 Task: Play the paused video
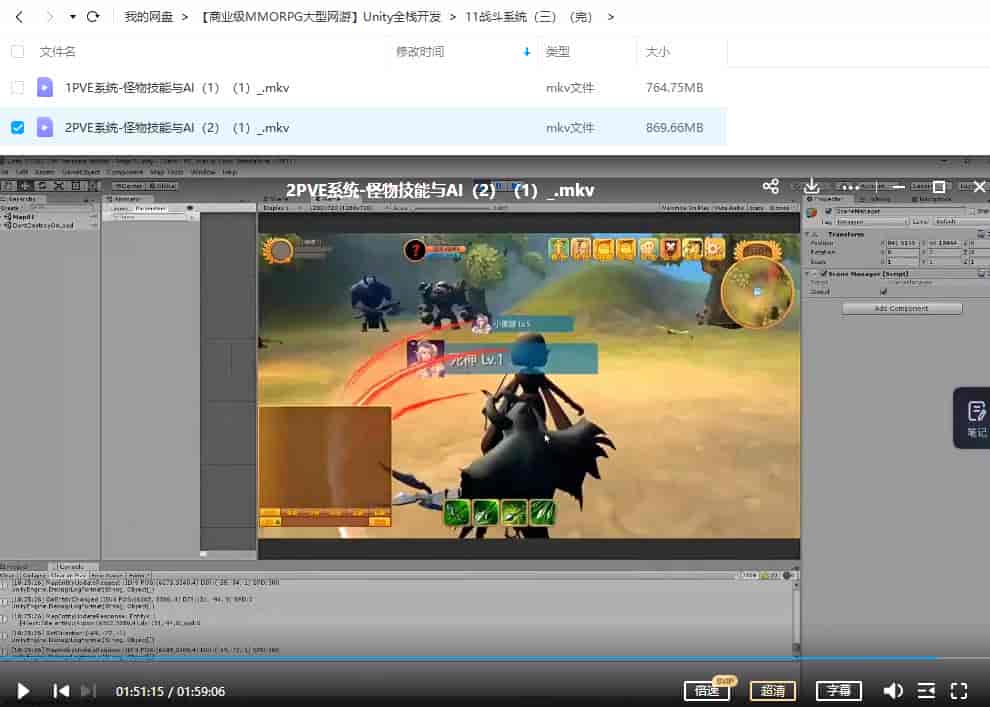pyautogui.click(x=23, y=690)
